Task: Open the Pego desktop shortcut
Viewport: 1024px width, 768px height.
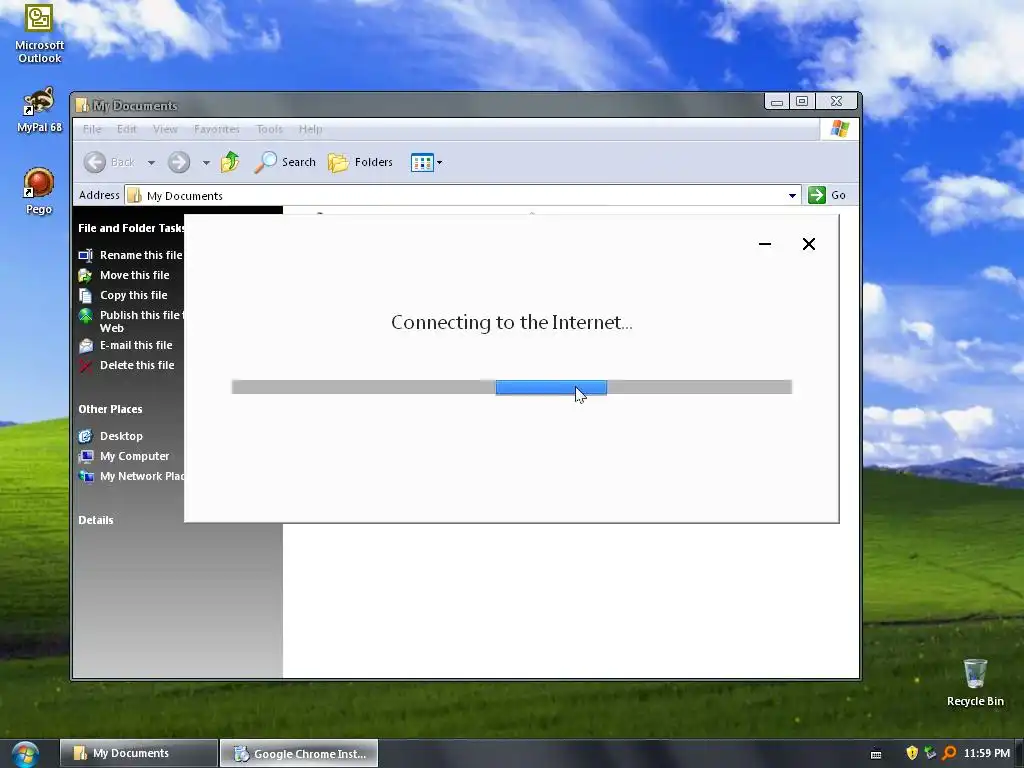Action: tap(39, 191)
